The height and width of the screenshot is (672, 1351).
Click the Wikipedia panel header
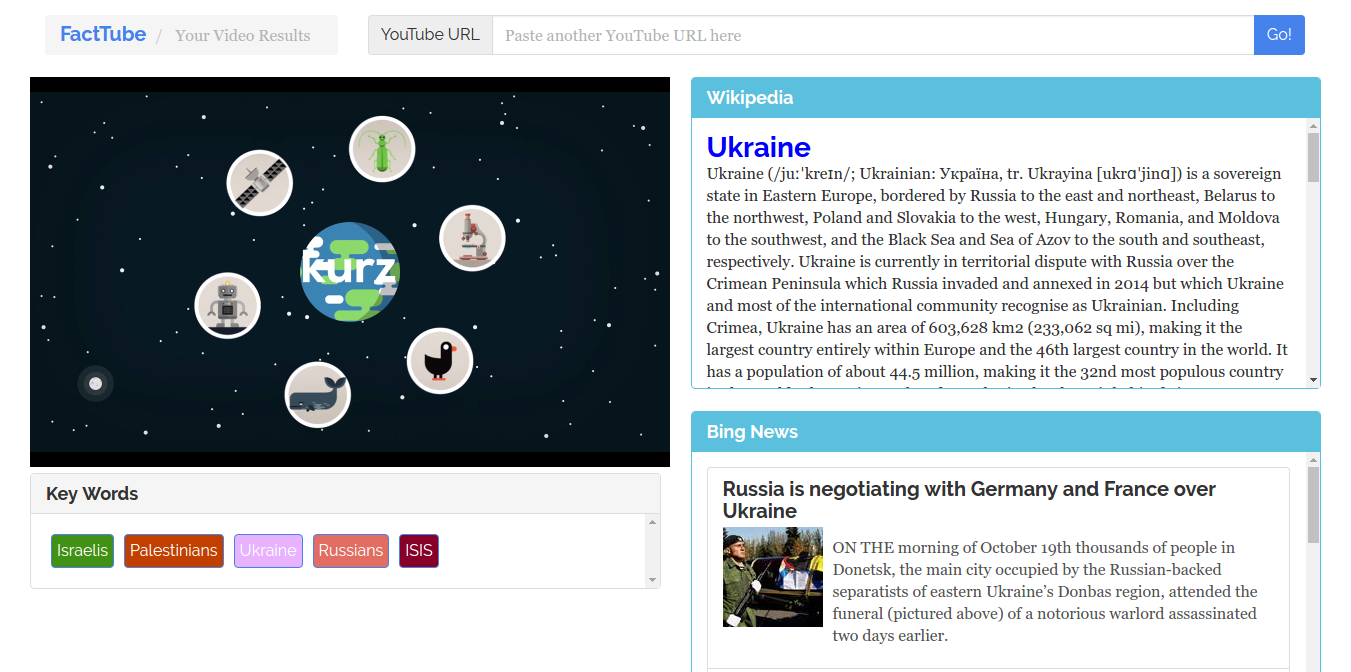pyautogui.click(x=1006, y=98)
